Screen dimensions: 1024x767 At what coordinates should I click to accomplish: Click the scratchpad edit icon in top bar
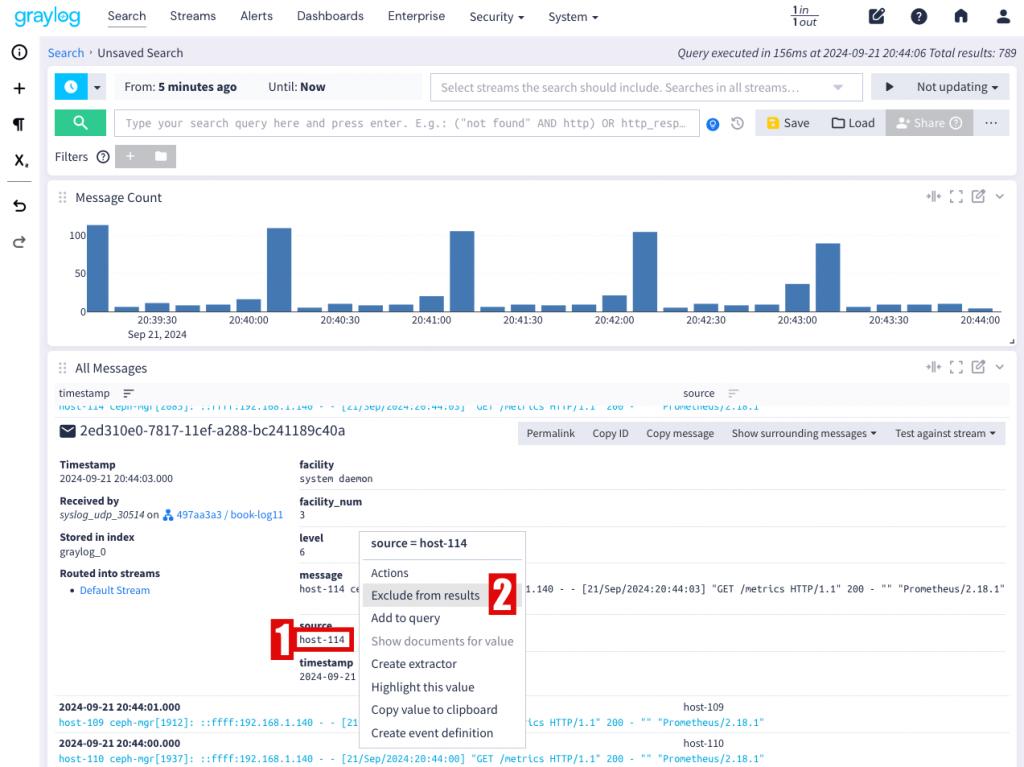coord(876,16)
